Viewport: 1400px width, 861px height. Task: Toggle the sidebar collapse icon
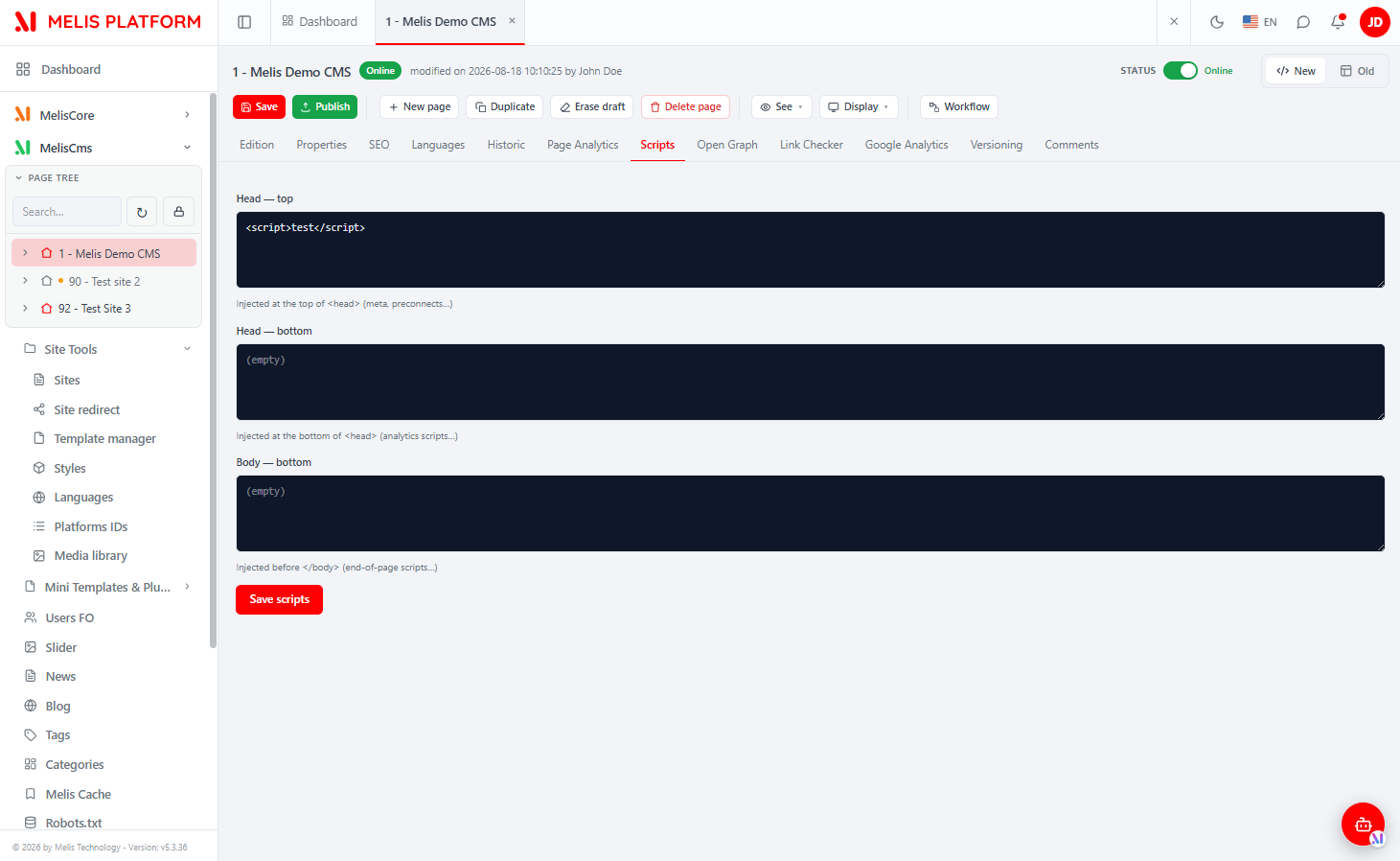[x=244, y=22]
